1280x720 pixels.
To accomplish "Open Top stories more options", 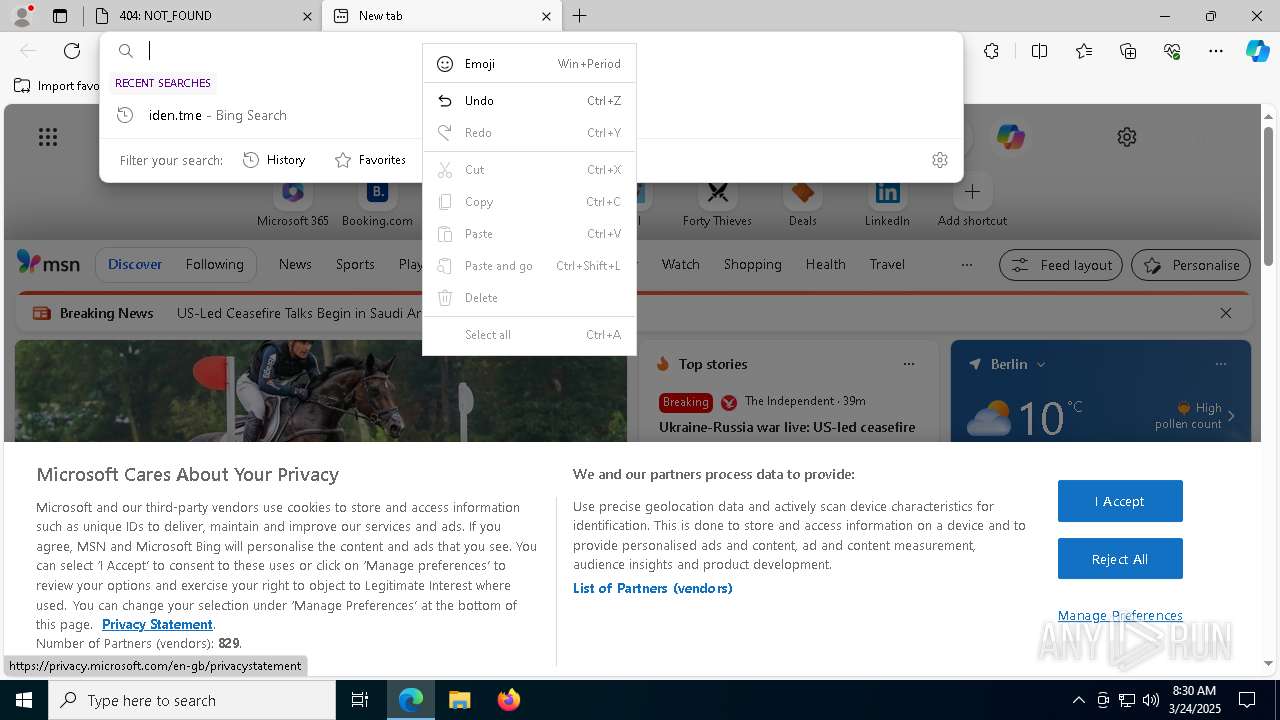I will click(909, 364).
